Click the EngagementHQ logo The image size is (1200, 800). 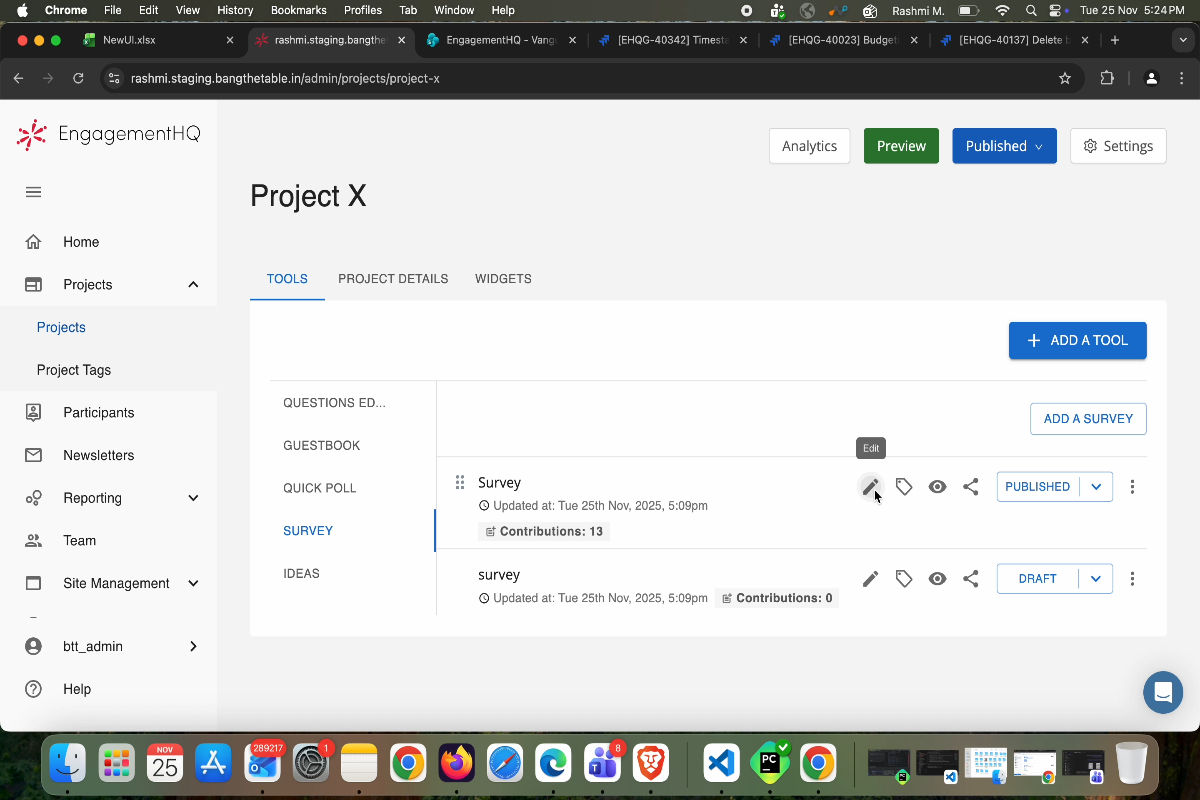point(108,134)
